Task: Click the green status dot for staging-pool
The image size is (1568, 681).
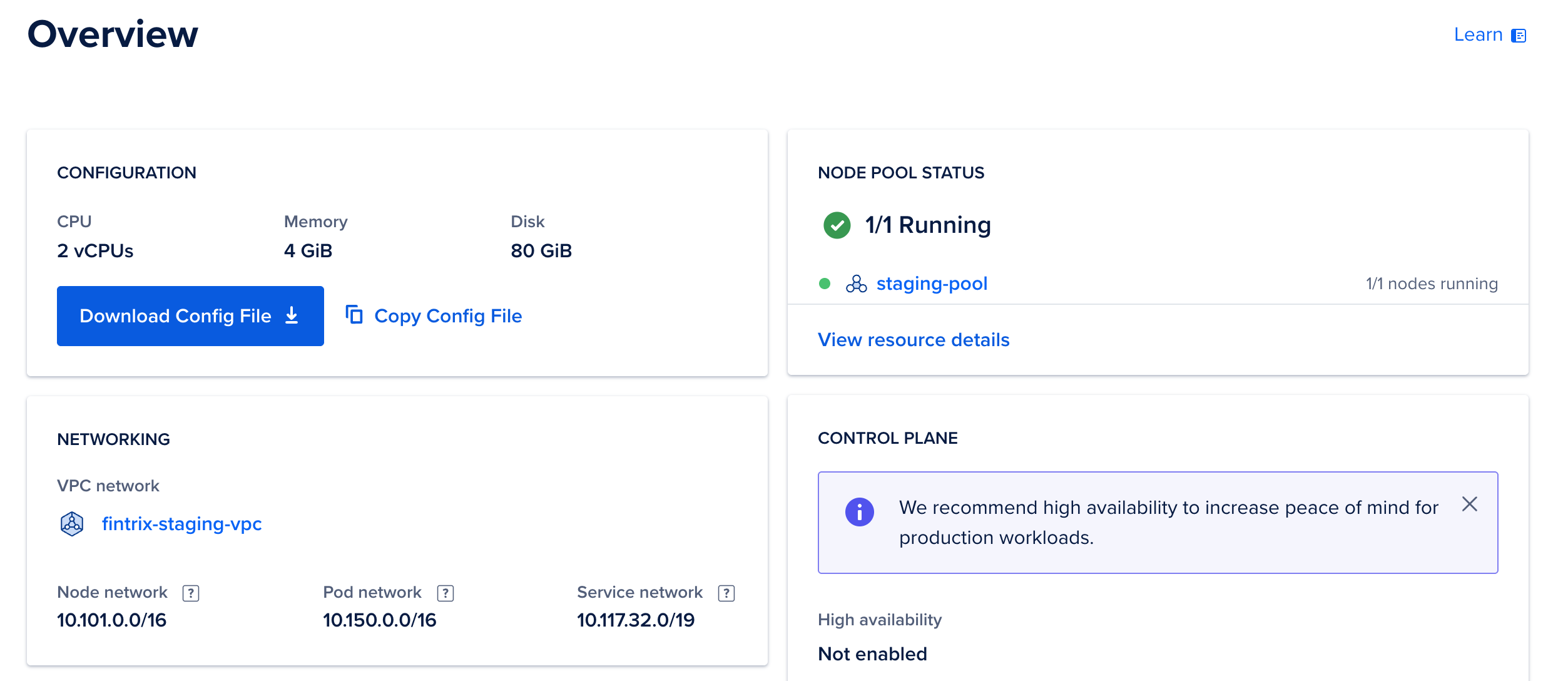Action: (x=825, y=284)
